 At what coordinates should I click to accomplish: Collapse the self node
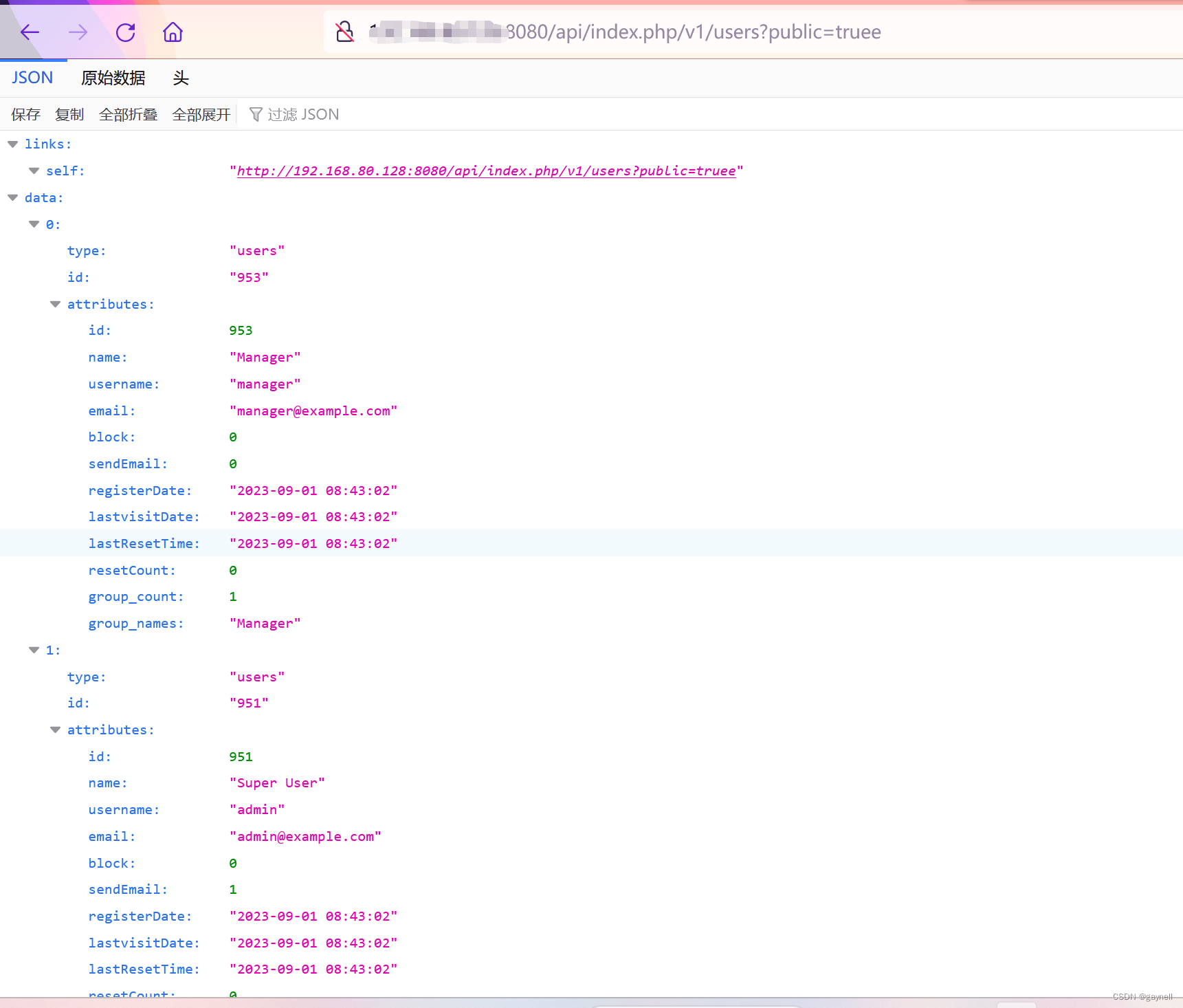pyautogui.click(x=34, y=171)
